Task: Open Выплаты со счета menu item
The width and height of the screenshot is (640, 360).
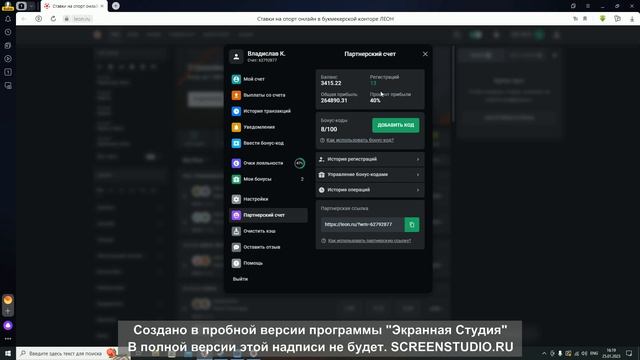Action: click(x=269, y=95)
